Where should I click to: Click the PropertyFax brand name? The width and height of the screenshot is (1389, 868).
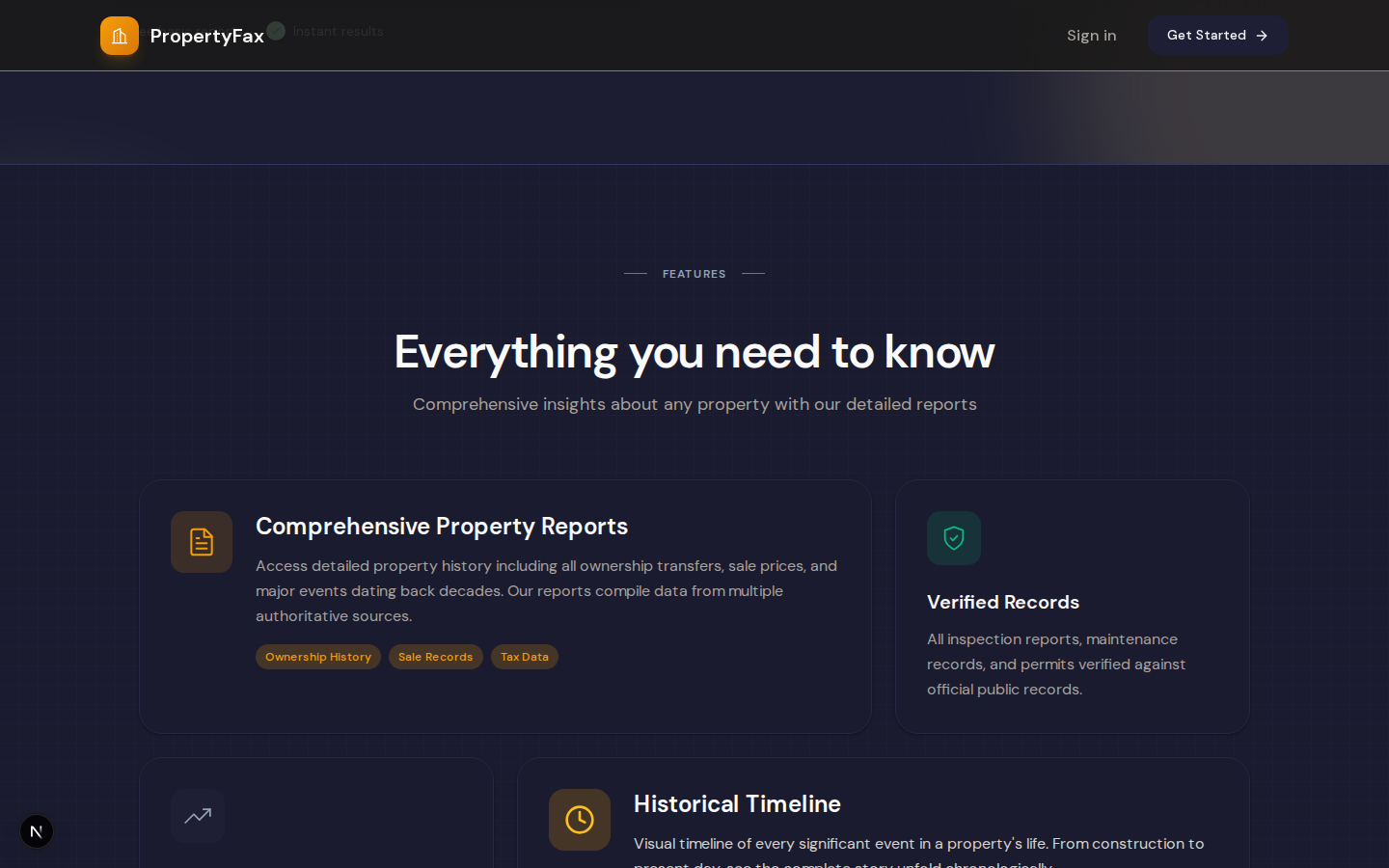[x=206, y=36]
